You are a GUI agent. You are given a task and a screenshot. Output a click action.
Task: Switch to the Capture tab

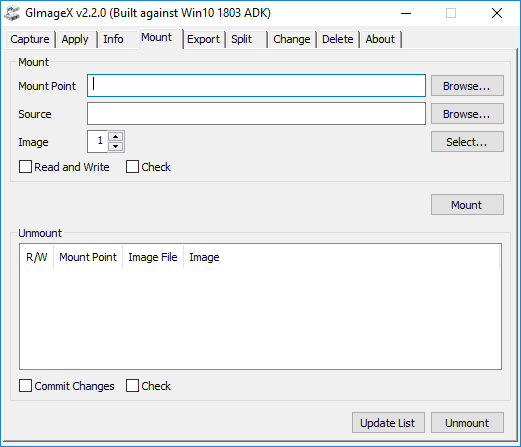click(30, 39)
